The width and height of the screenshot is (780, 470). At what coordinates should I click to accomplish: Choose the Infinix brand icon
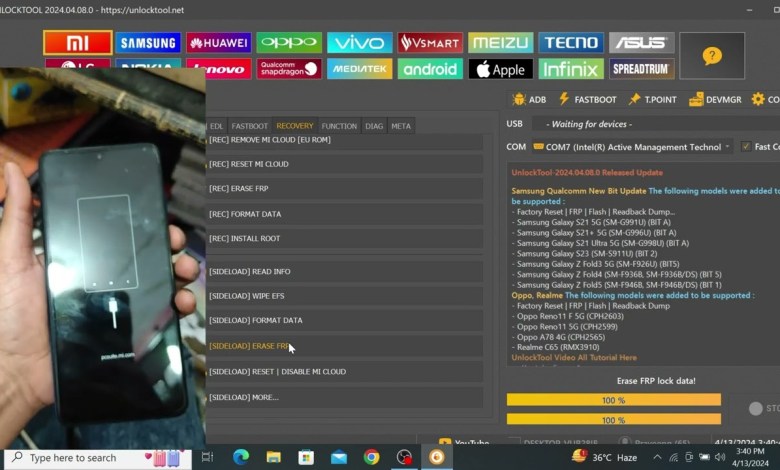coord(571,69)
